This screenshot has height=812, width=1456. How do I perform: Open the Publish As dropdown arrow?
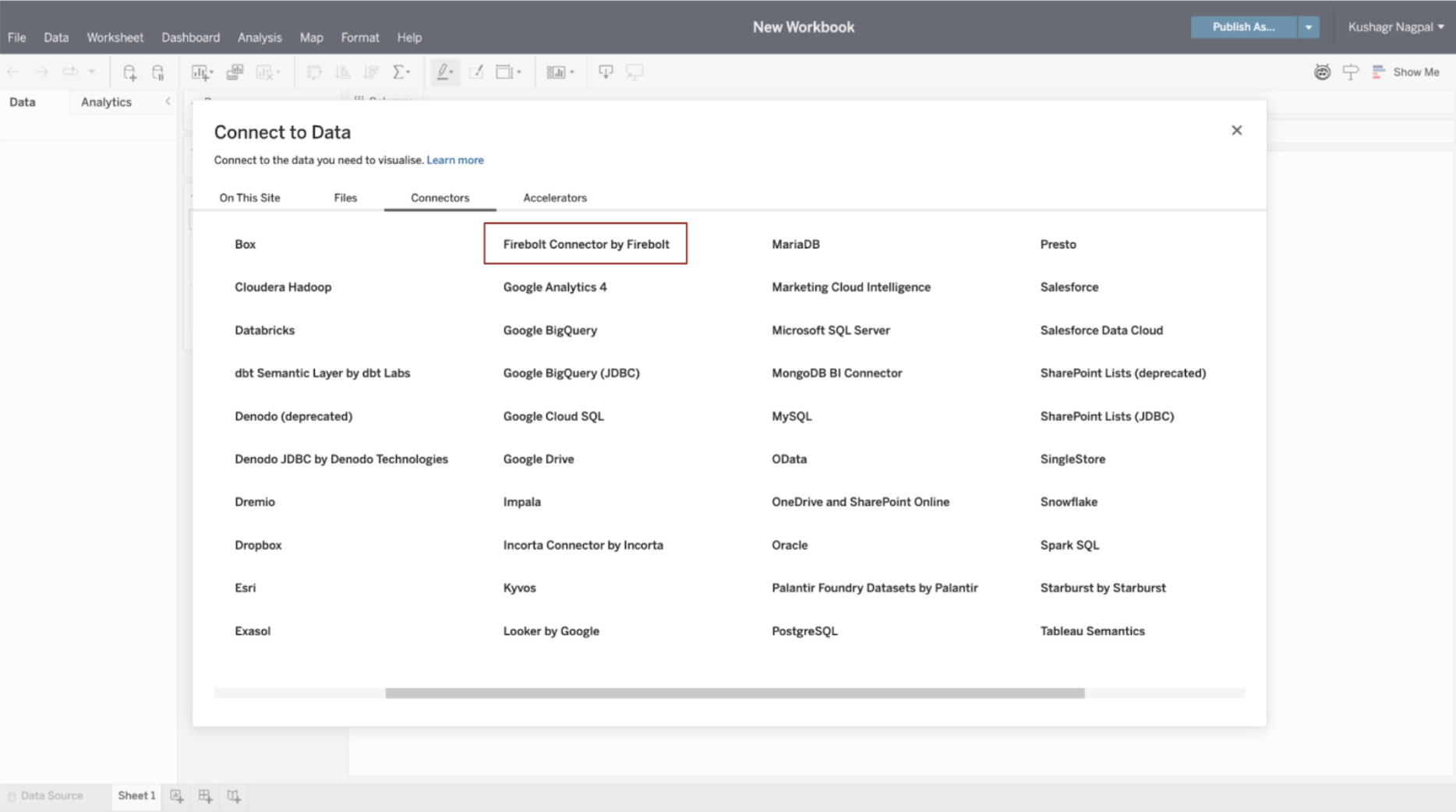coord(1309,26)
